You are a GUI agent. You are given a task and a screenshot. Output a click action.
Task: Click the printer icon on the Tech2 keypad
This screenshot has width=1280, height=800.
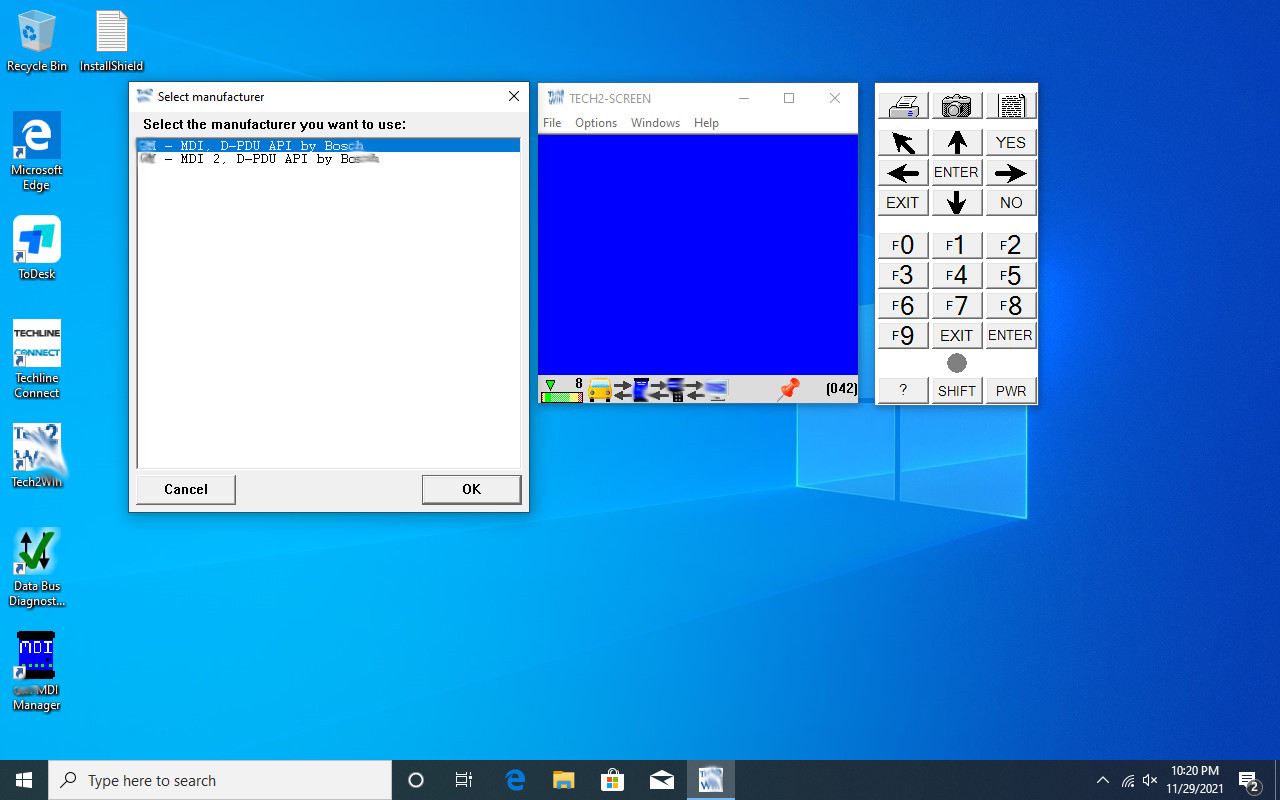tap(902, 104)
